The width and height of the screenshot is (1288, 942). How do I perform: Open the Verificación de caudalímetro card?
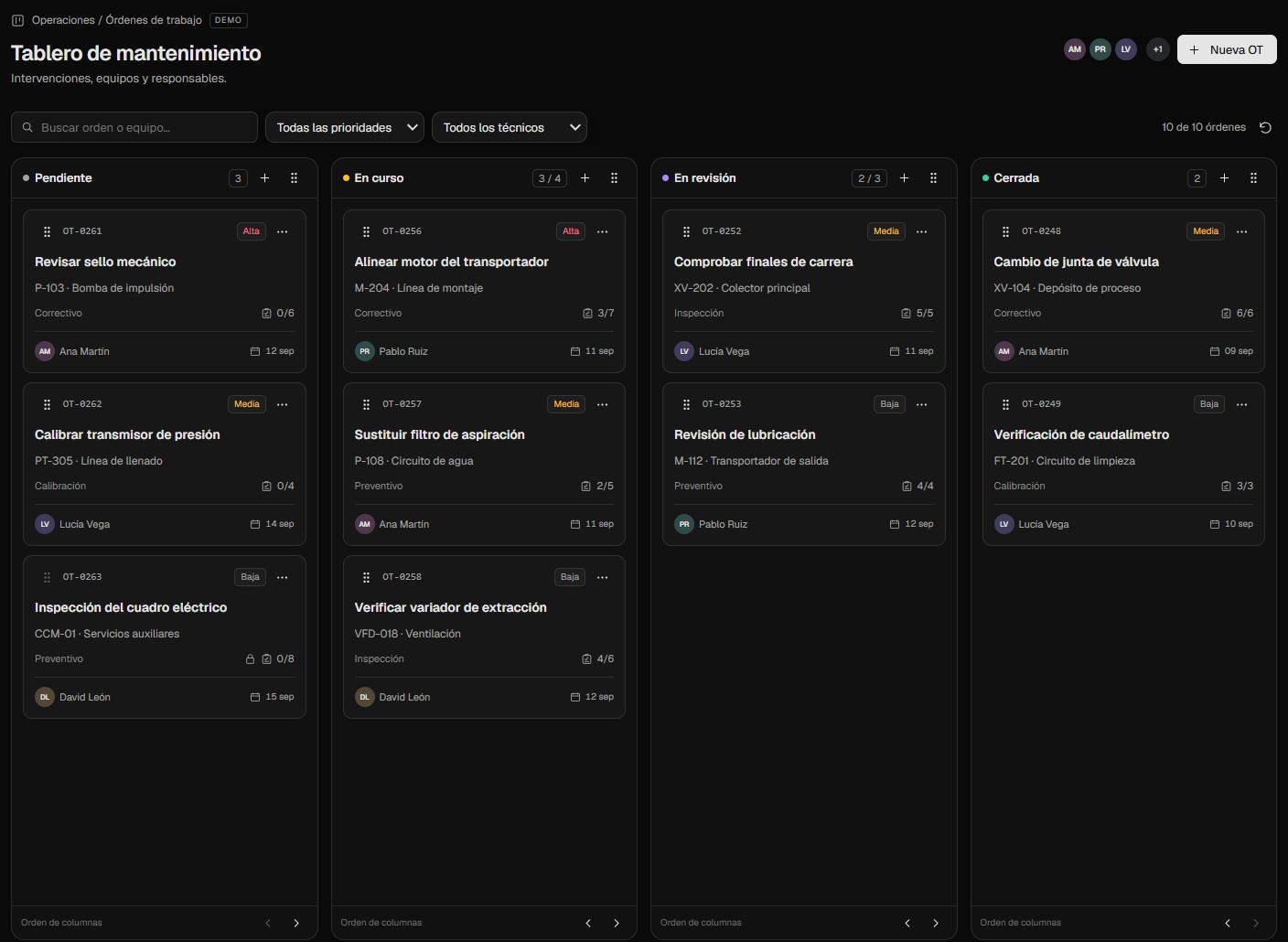click(x=1123, y=464)
